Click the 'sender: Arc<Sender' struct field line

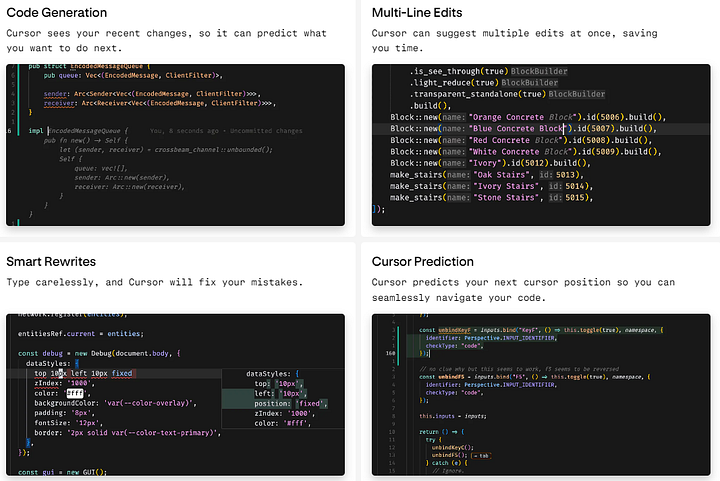152,94
